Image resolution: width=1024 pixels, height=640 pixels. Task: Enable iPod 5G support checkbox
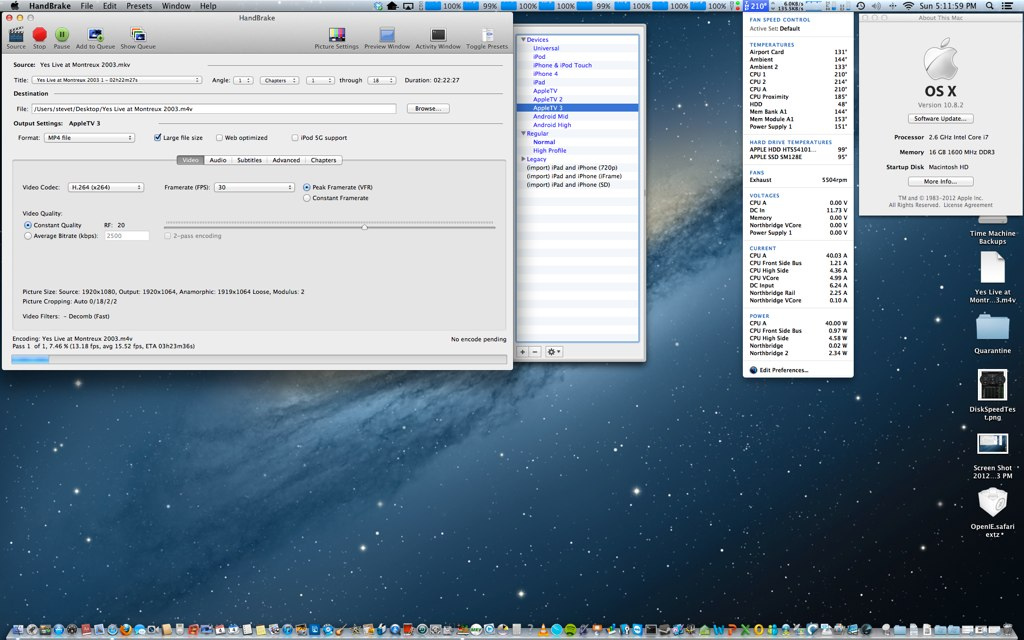295,138
